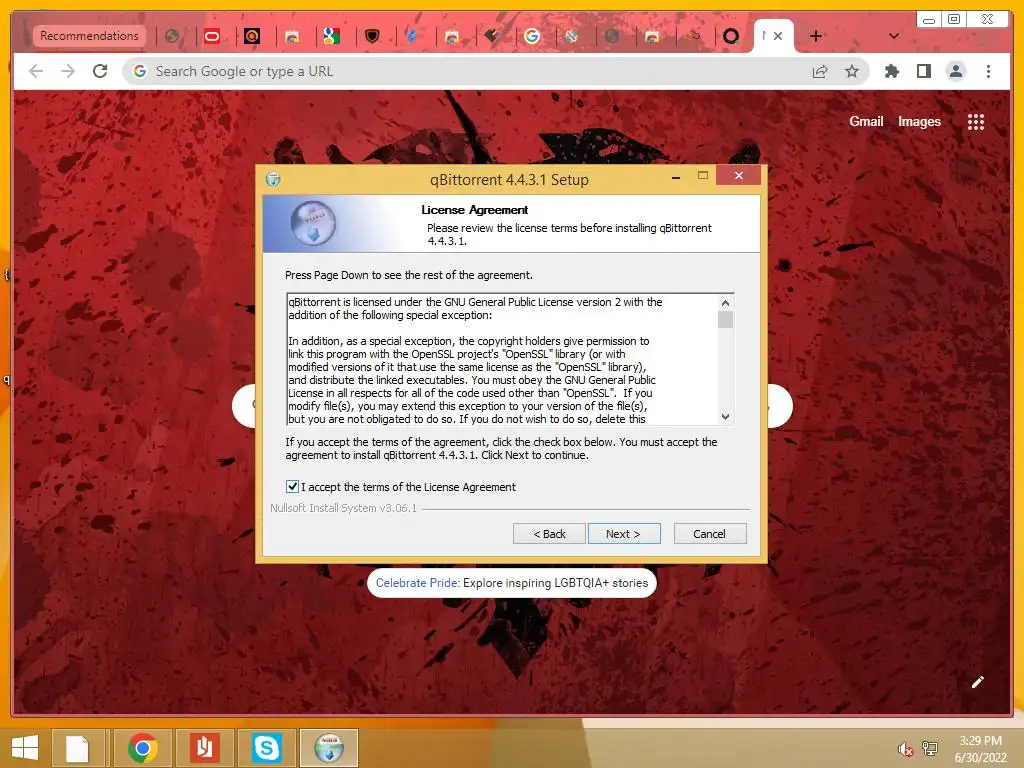Minimize the qBittorrent Setup dialog
Viewport: 1024px width, 768px height.
(676, 177)
